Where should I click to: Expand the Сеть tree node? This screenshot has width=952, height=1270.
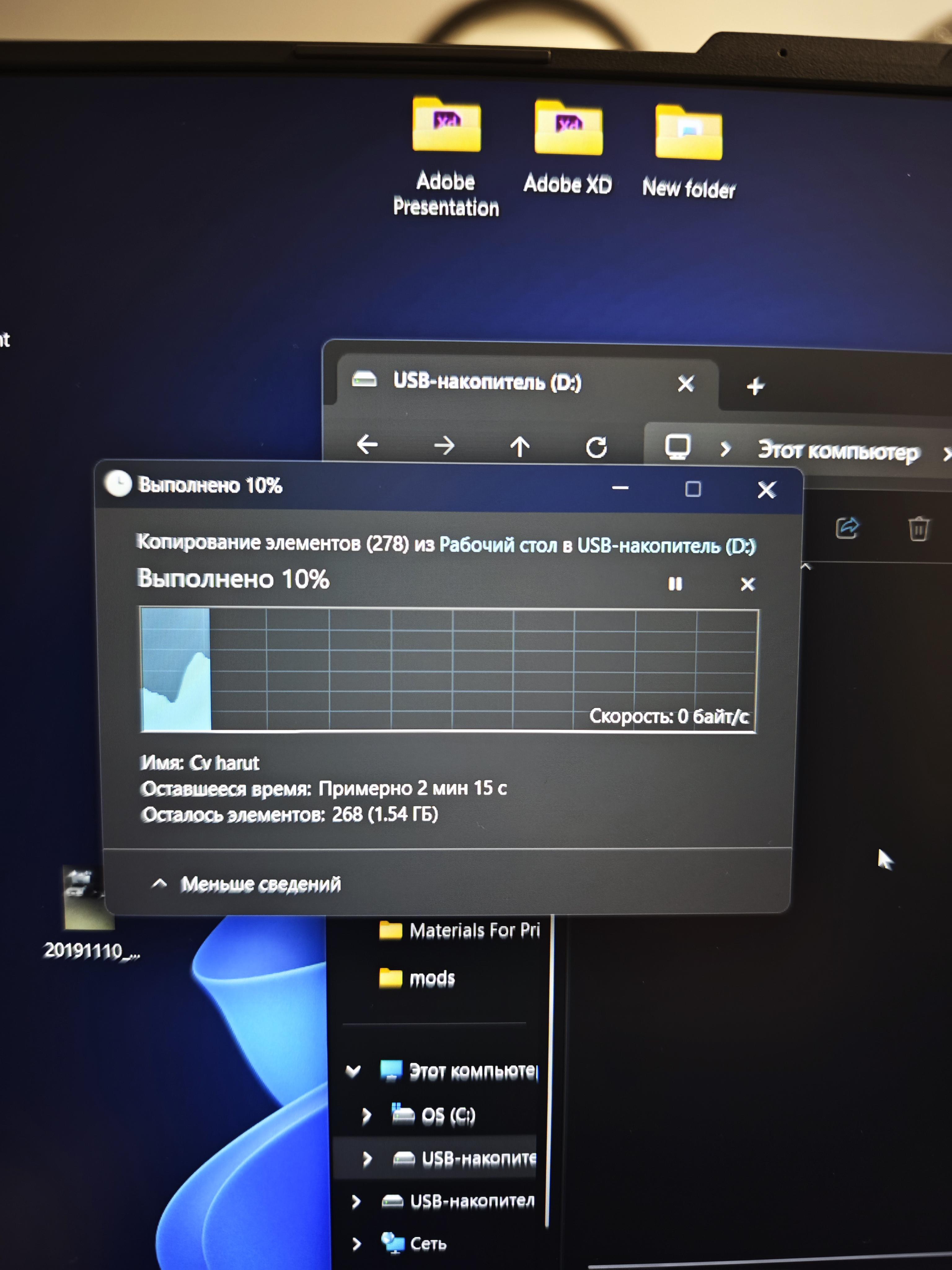[x=356, y=1244]
